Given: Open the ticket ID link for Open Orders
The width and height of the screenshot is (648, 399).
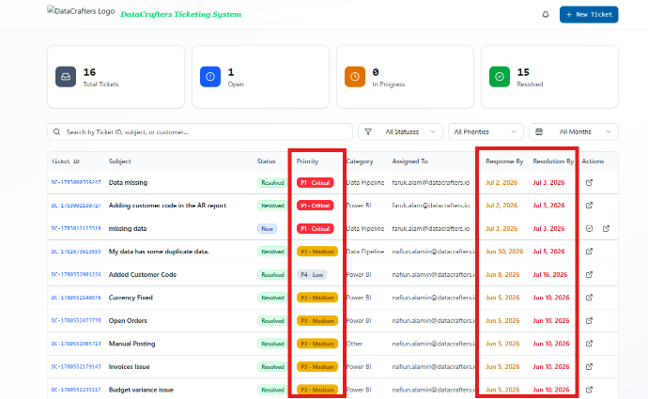Looking at the screenshot, I should [76, 320].
